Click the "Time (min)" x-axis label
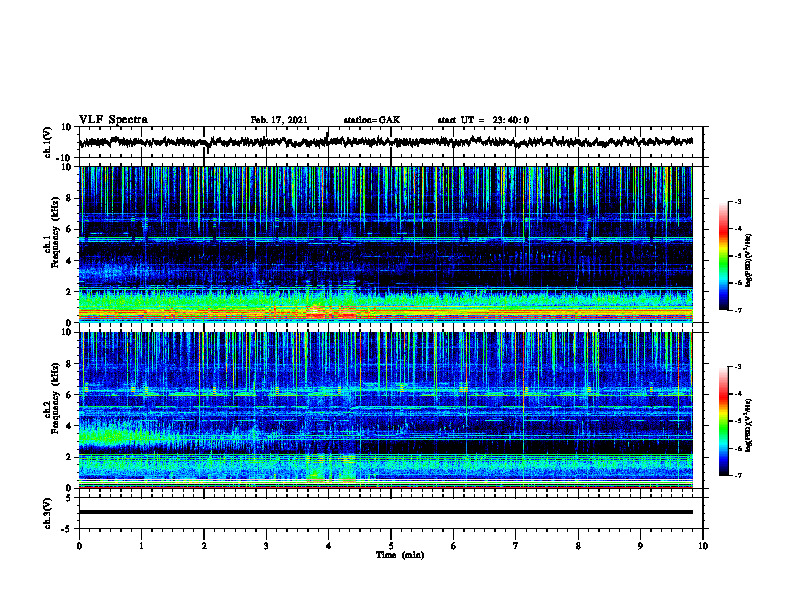 coord(400,555)
